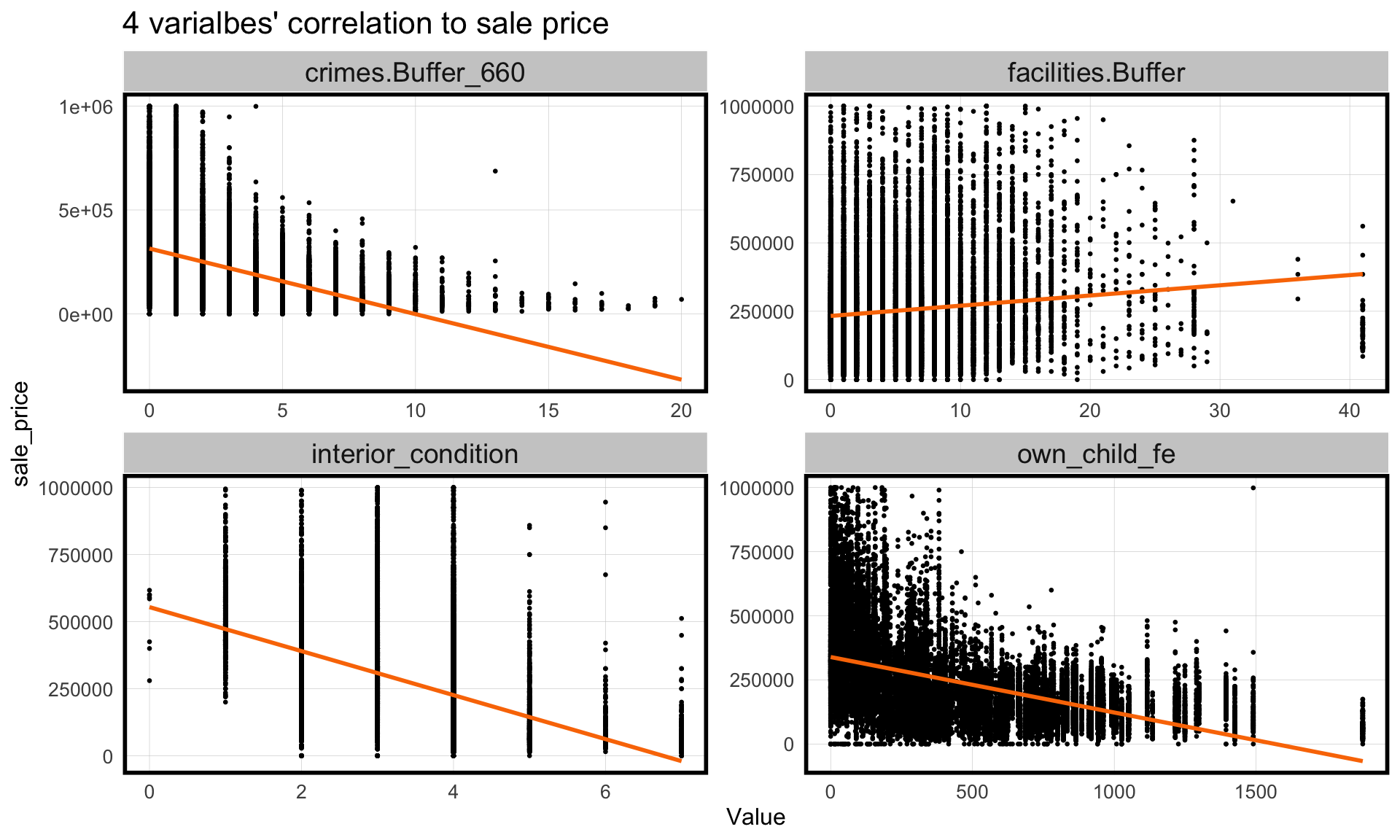Click the plot title about sale price correlation

[365, 24]
